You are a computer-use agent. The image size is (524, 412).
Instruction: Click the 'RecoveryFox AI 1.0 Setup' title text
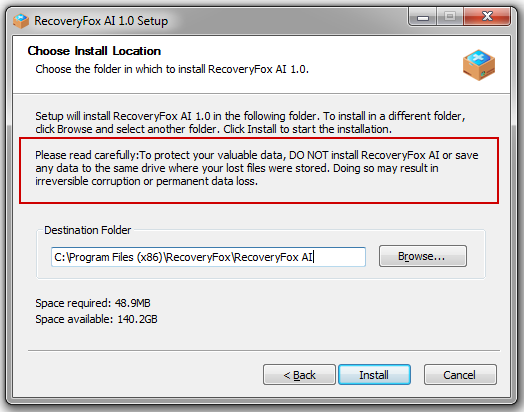[101, 21]
